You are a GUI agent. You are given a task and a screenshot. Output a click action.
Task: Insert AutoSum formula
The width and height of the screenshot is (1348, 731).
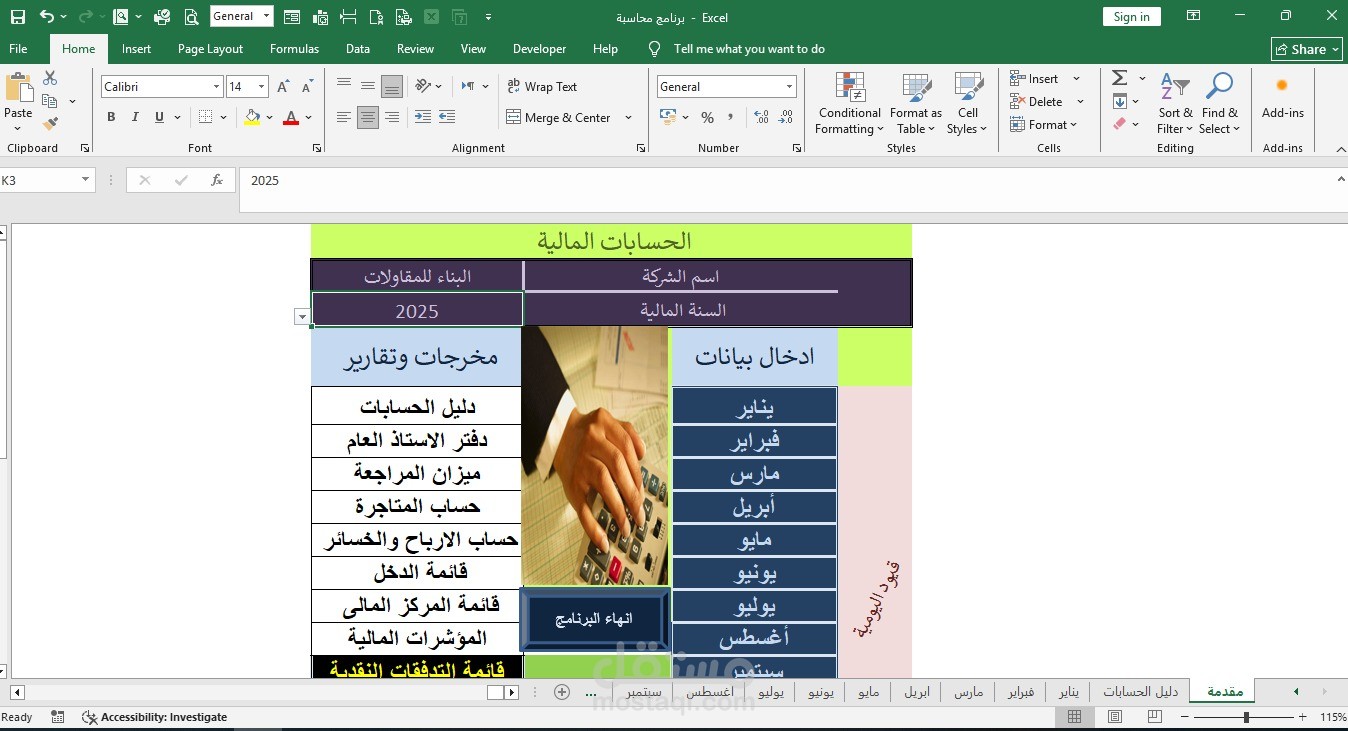point(1120,78)
